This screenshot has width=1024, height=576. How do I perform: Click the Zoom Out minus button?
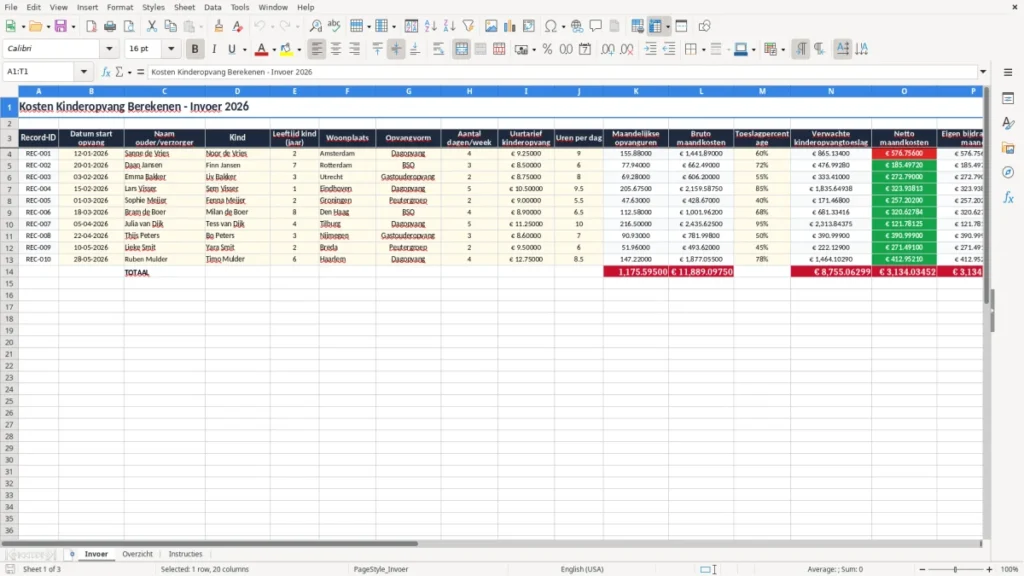click(x=922, y=569)
